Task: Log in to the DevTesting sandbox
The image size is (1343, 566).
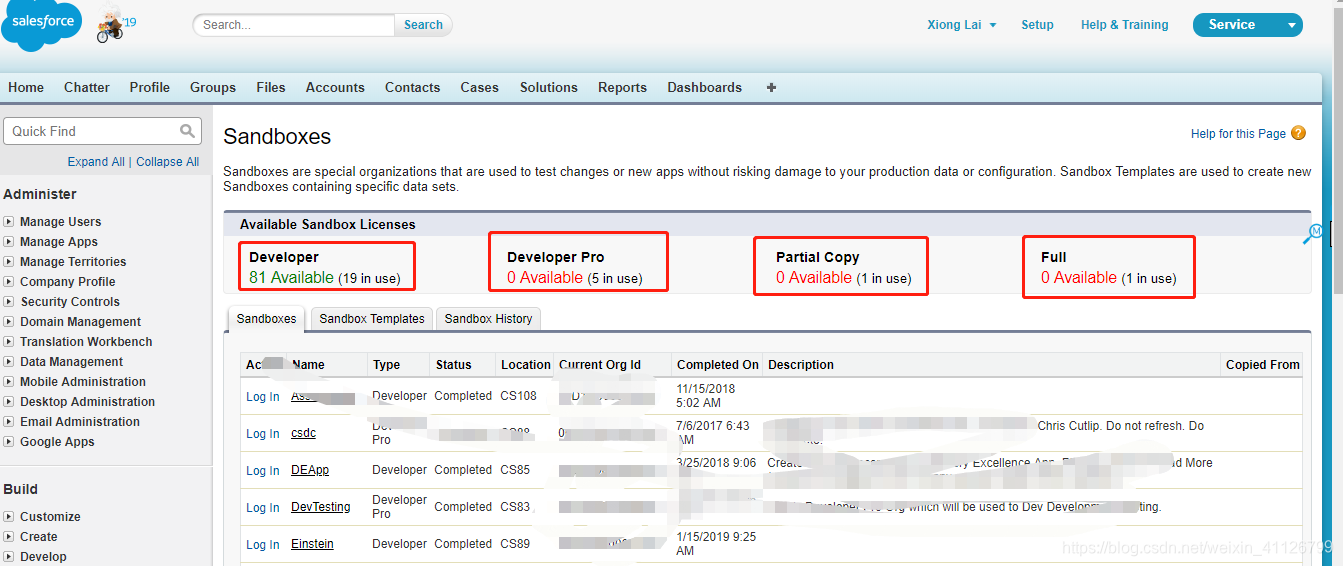Action: [x=263, y=508]
